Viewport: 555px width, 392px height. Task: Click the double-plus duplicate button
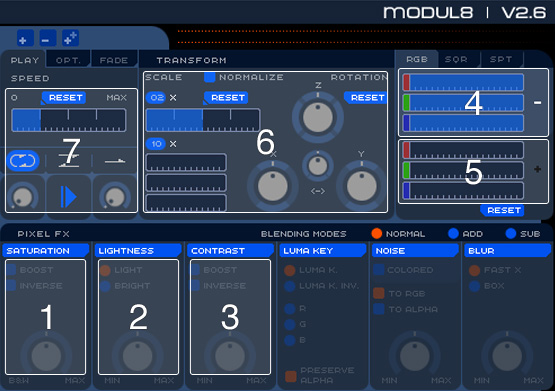70,38
